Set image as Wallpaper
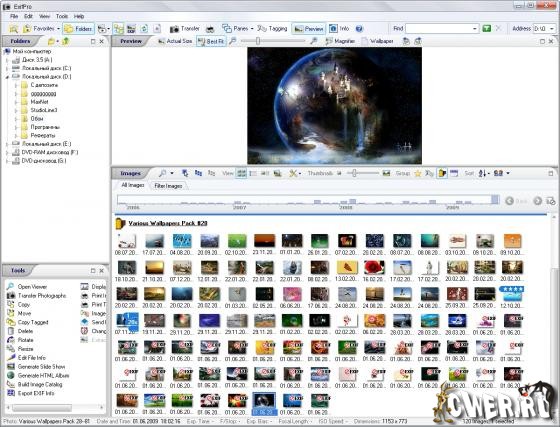This screenshot has width=560, height=427. pyautogui.click(x=378, y=41)
